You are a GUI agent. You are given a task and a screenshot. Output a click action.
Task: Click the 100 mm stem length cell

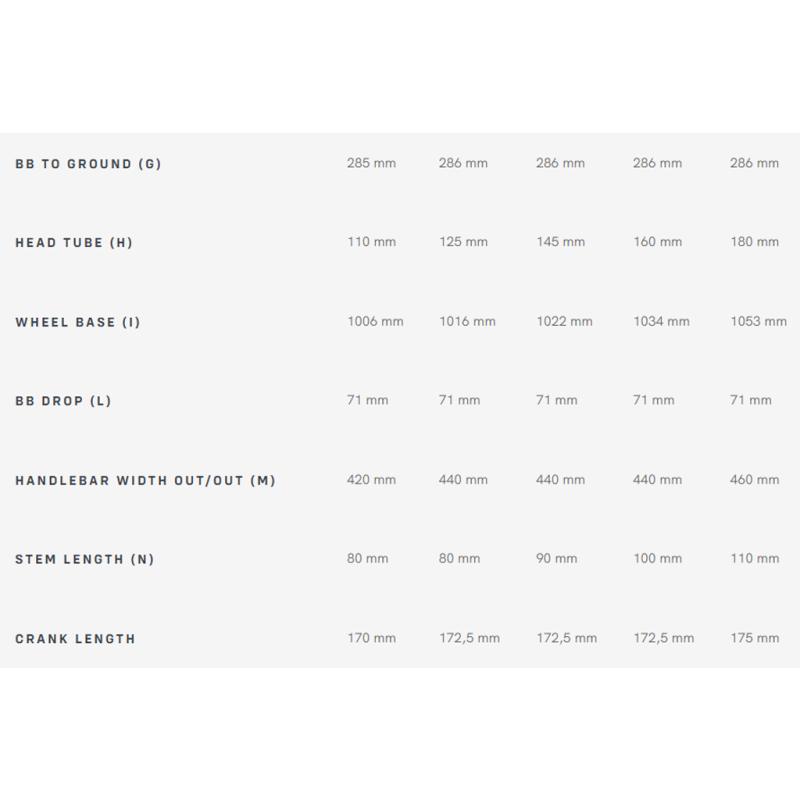point(657,559)
